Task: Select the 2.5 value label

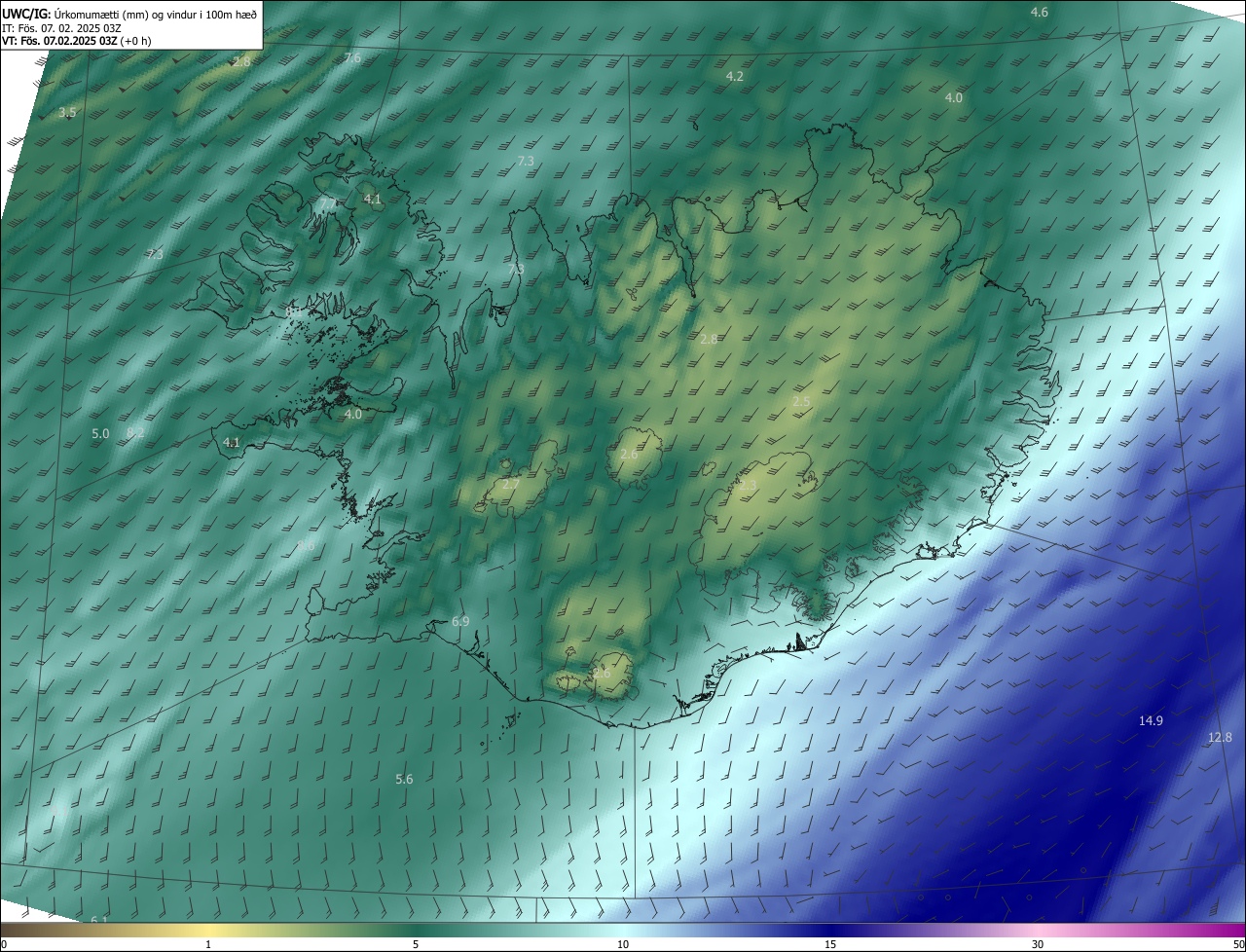Action: tap(801, 401)
